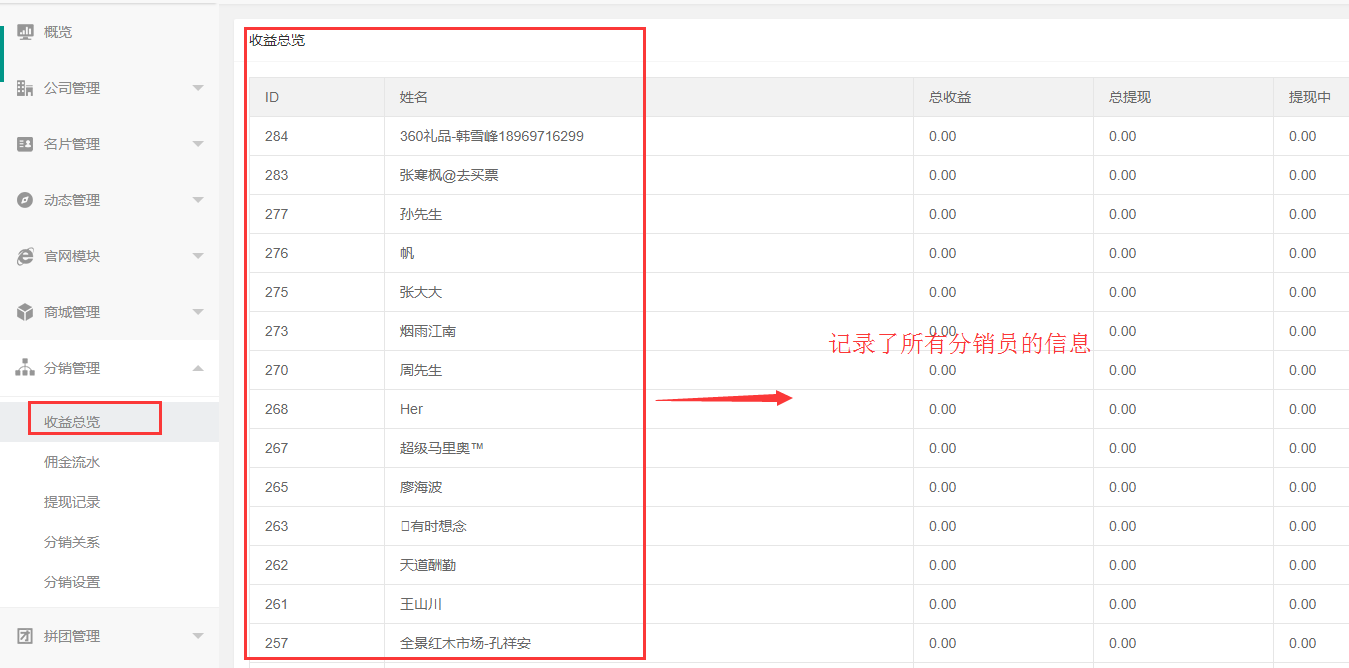Open the 提现记录 submenu item
This screenshot has height=668, width=1349.
72,502
